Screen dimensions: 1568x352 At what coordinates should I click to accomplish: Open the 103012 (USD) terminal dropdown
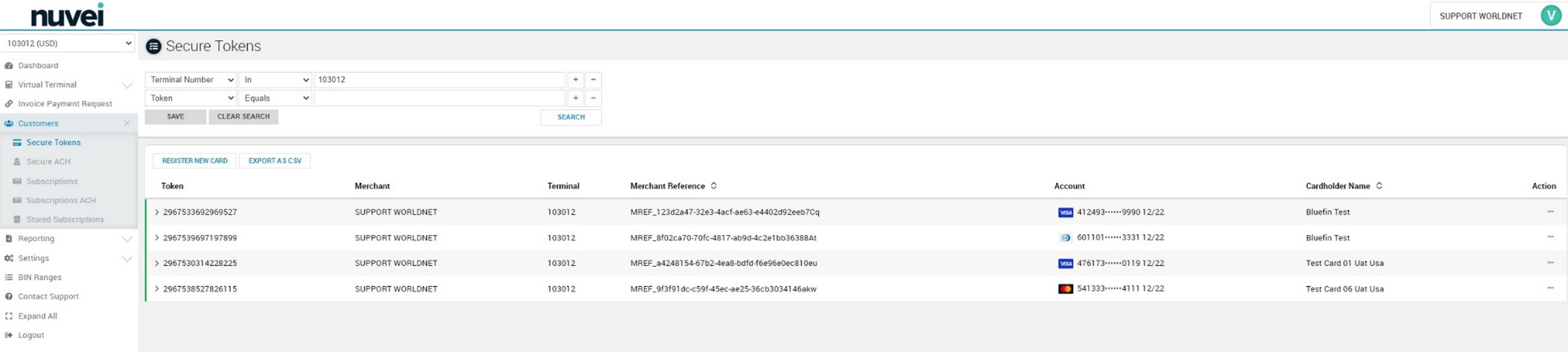point(67,43)
